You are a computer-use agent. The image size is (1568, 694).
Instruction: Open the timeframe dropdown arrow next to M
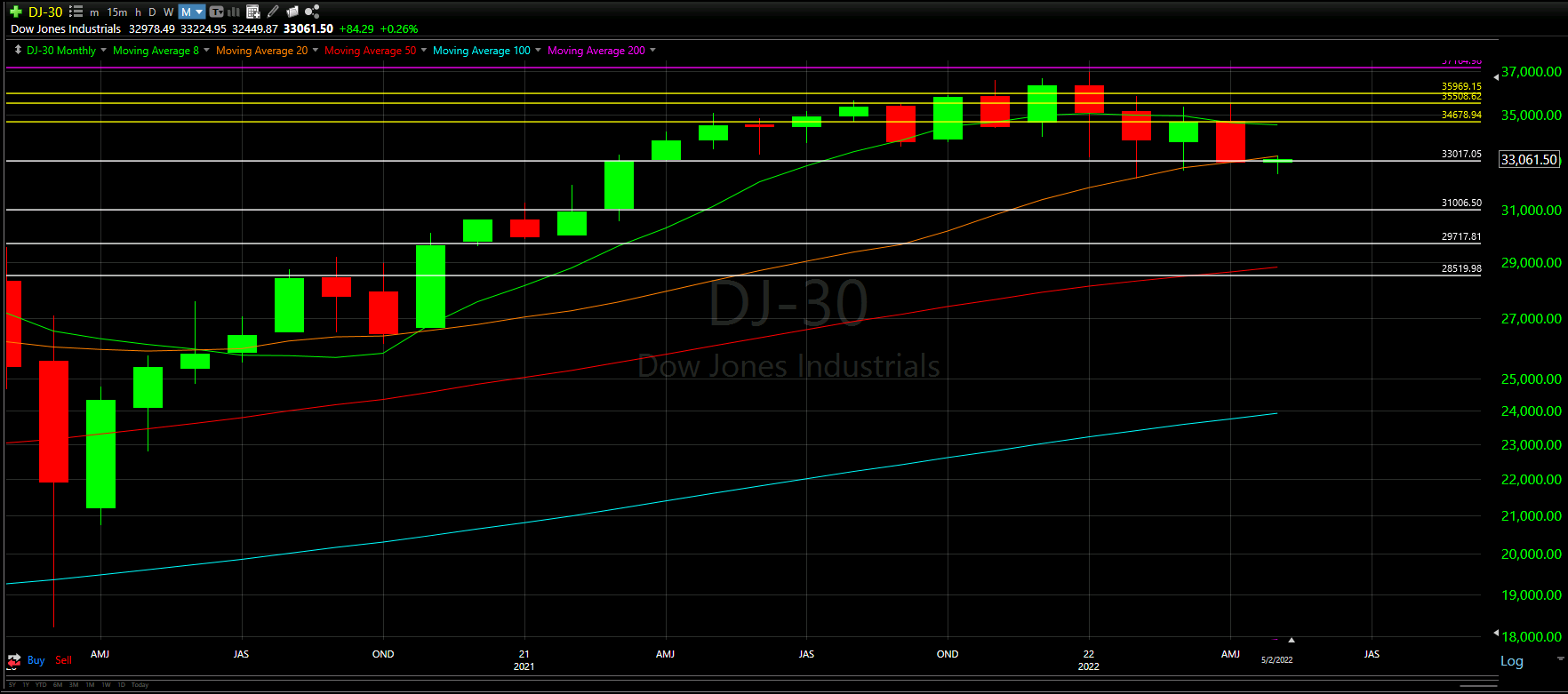199,12
